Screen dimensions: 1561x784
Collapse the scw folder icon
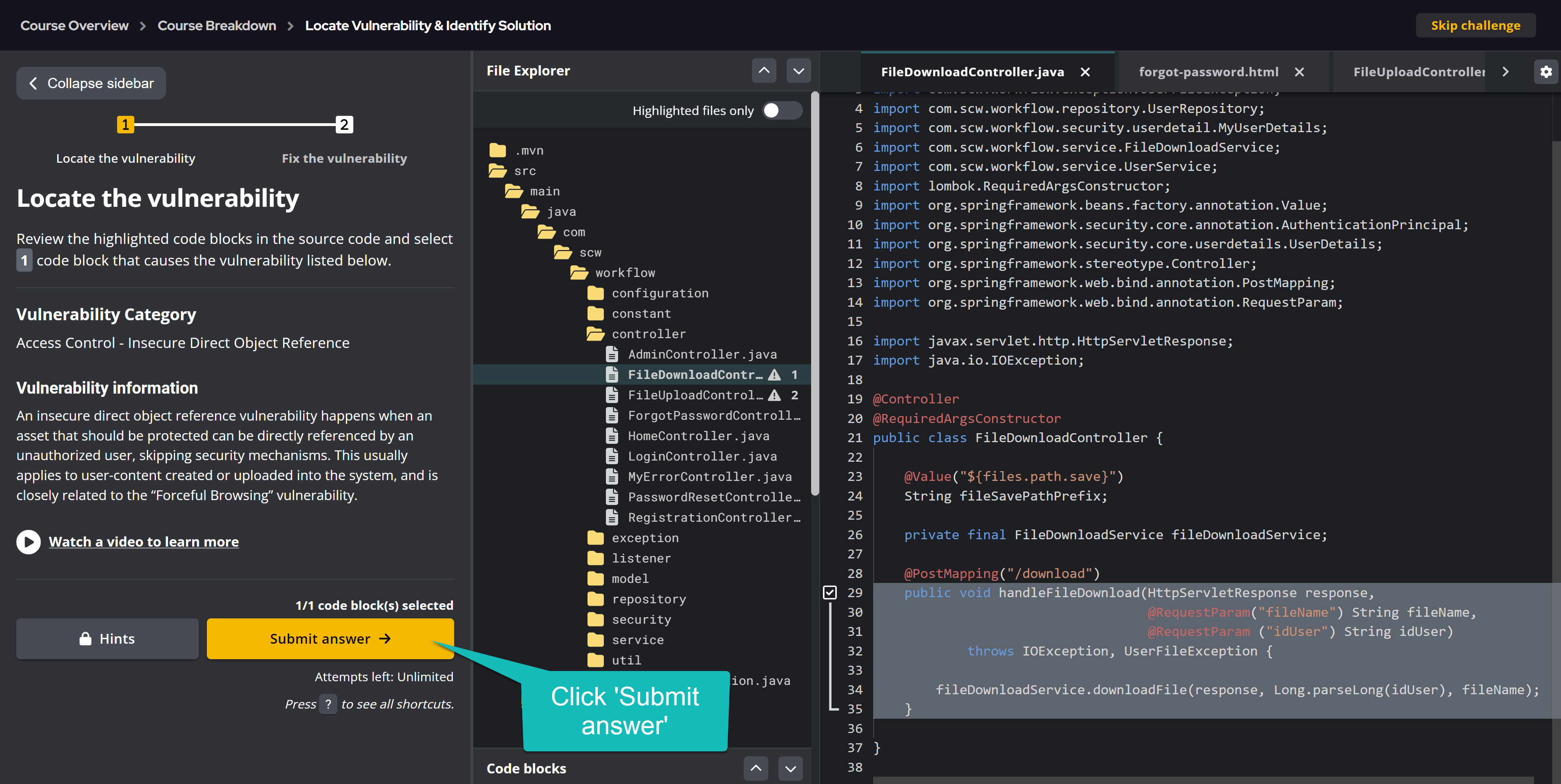click(x=563, y=252)
